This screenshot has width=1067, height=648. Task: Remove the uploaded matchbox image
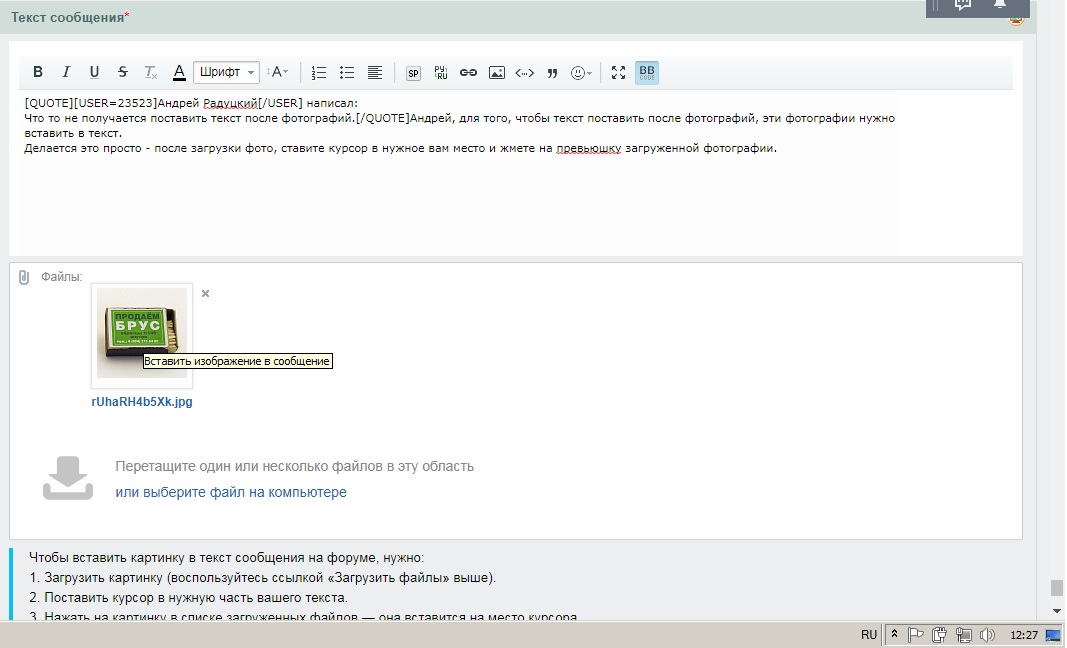pyautogui.click(x=205, y=293)
